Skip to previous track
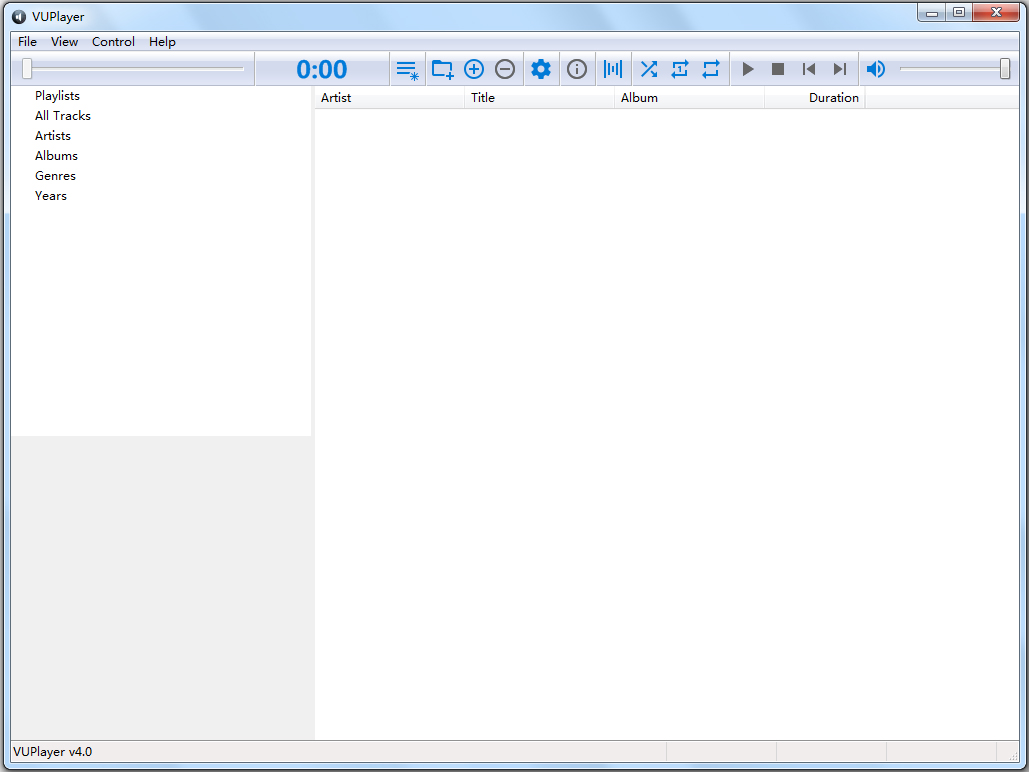 point(808,70)
